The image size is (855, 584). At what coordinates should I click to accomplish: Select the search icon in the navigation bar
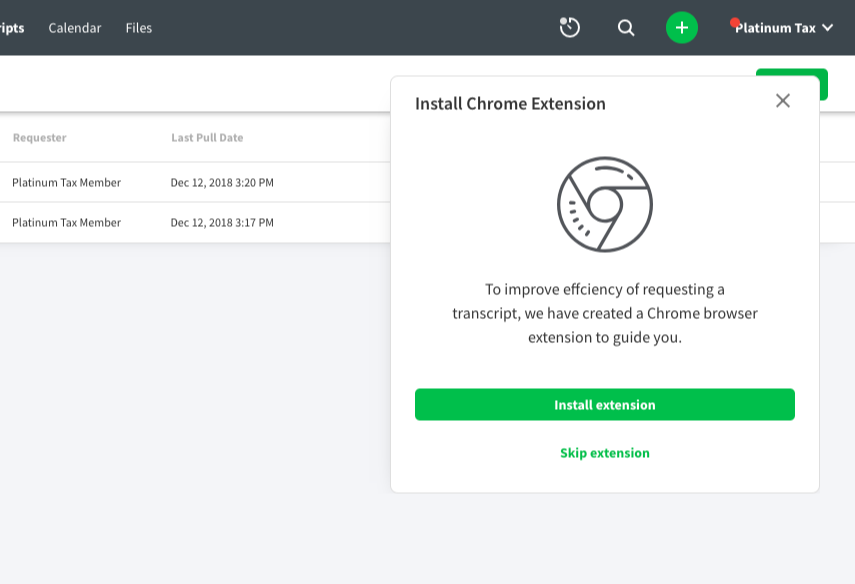point(625,27)
